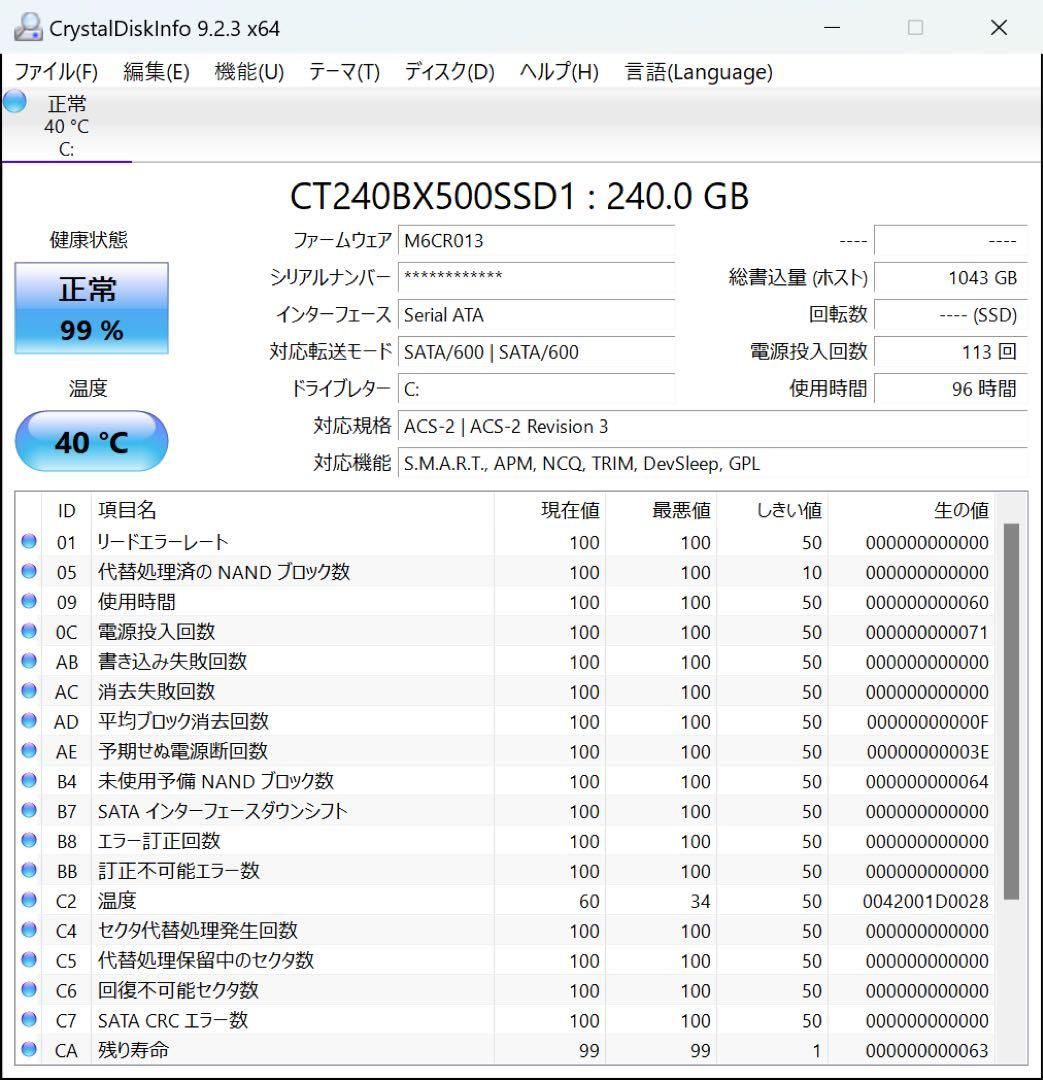This screenshot has height=1080, width=1043.
Task: Click the ファームウェア value field showing M6CR013
Action: point(537,240)
